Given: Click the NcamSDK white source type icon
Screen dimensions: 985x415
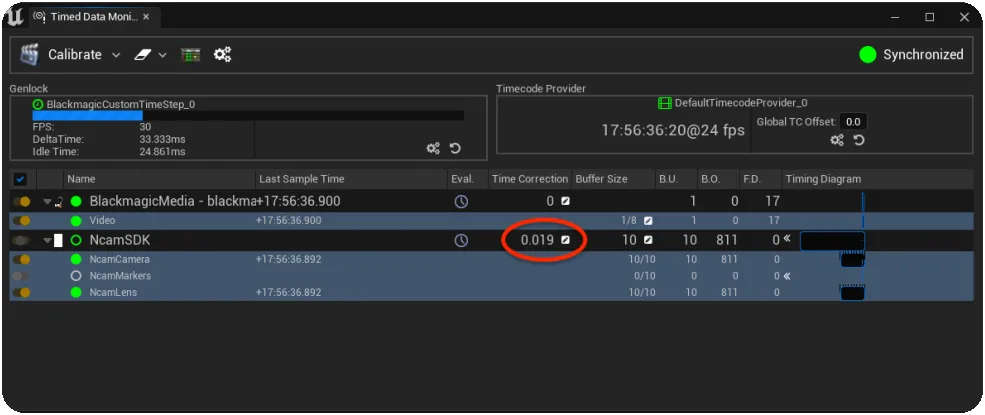Looking at the screenshot, I should 58,240.
